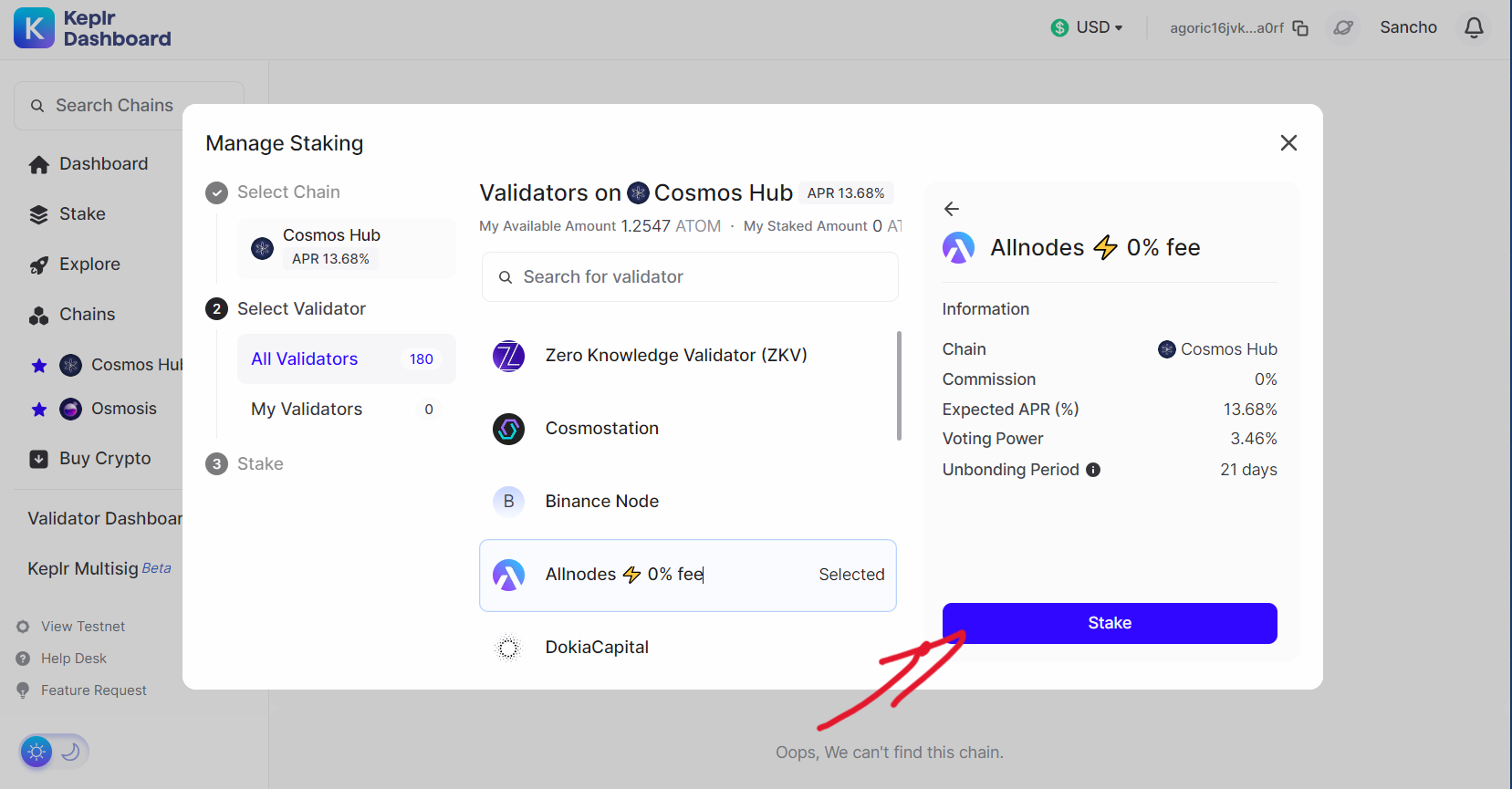Click the Chains sidebar icon
Screen dimensions: 1512x789
(39, 316)
